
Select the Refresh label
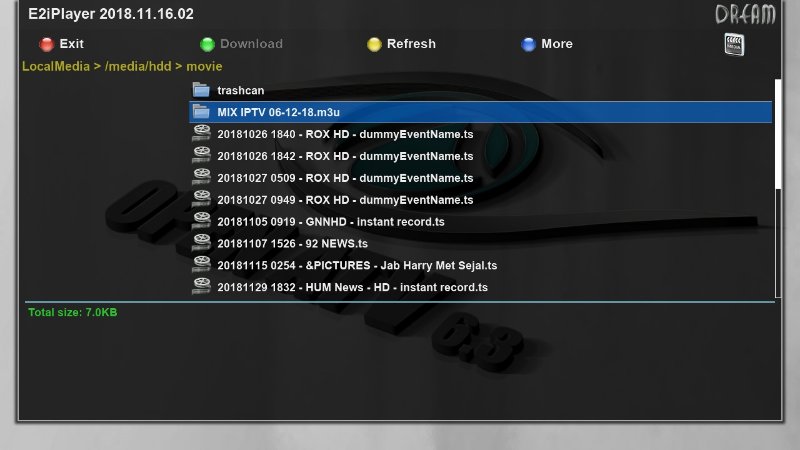coord(411,44)
